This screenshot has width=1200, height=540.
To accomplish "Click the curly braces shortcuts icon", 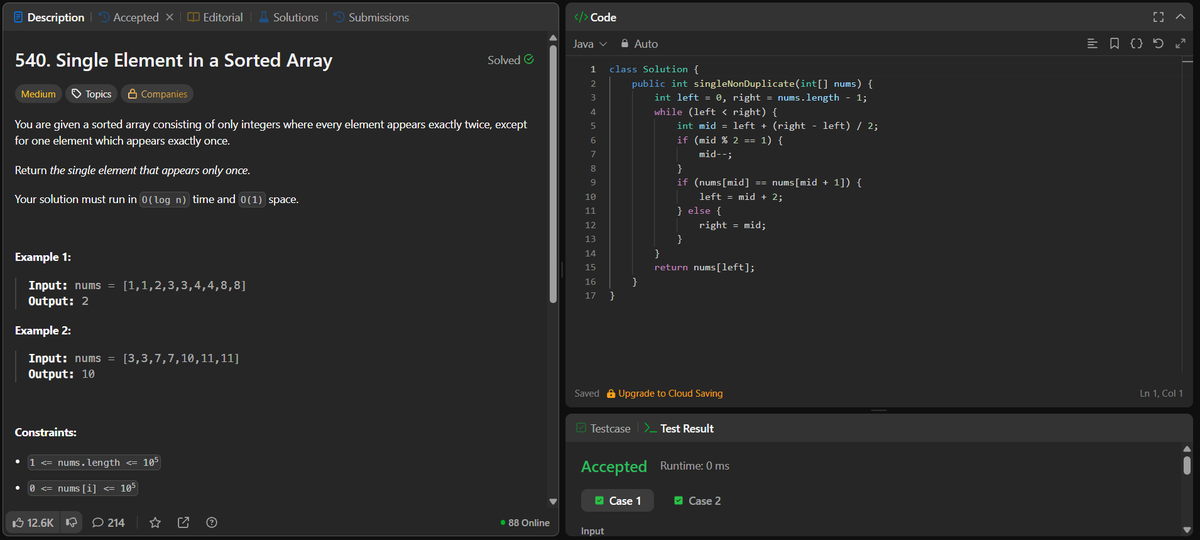I will click(1137, 44).
